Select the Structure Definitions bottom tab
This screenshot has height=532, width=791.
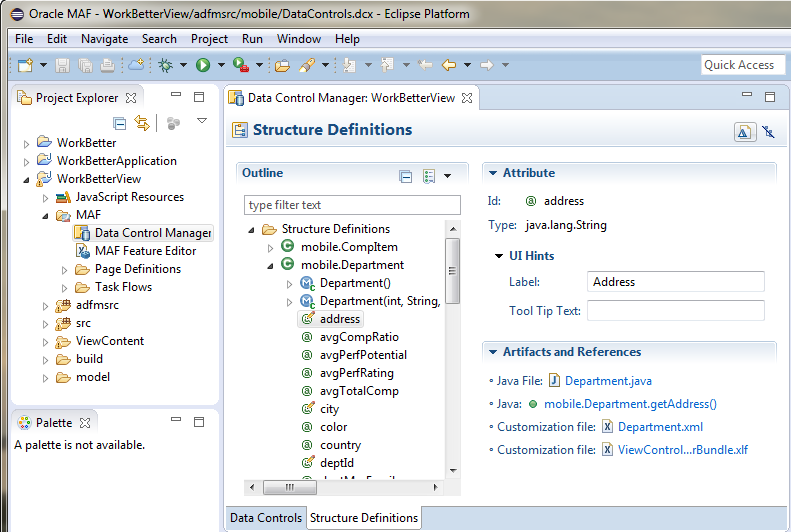coord(364,518)
